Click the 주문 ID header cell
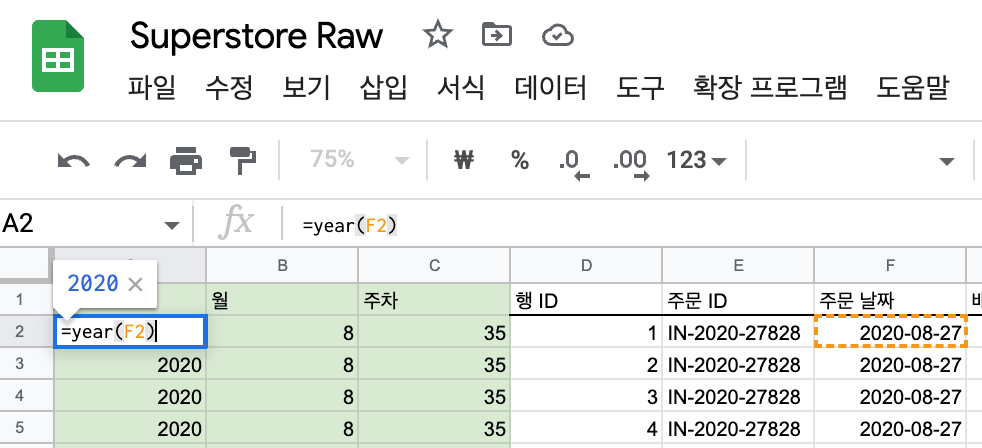This screenshot has width=982, height=448. click(x=738, y=300)
